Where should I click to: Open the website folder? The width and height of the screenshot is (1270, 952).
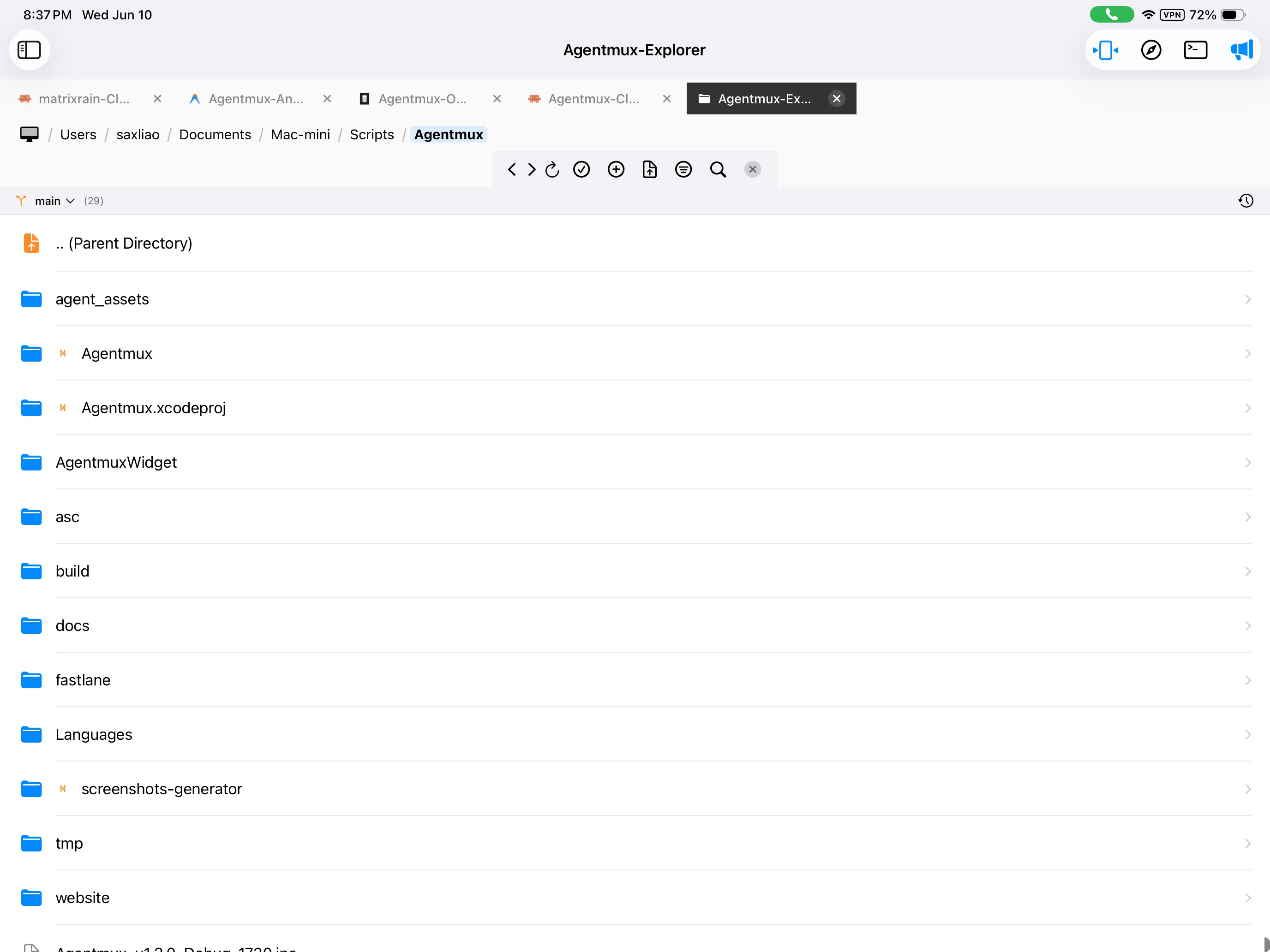(635, 898)
